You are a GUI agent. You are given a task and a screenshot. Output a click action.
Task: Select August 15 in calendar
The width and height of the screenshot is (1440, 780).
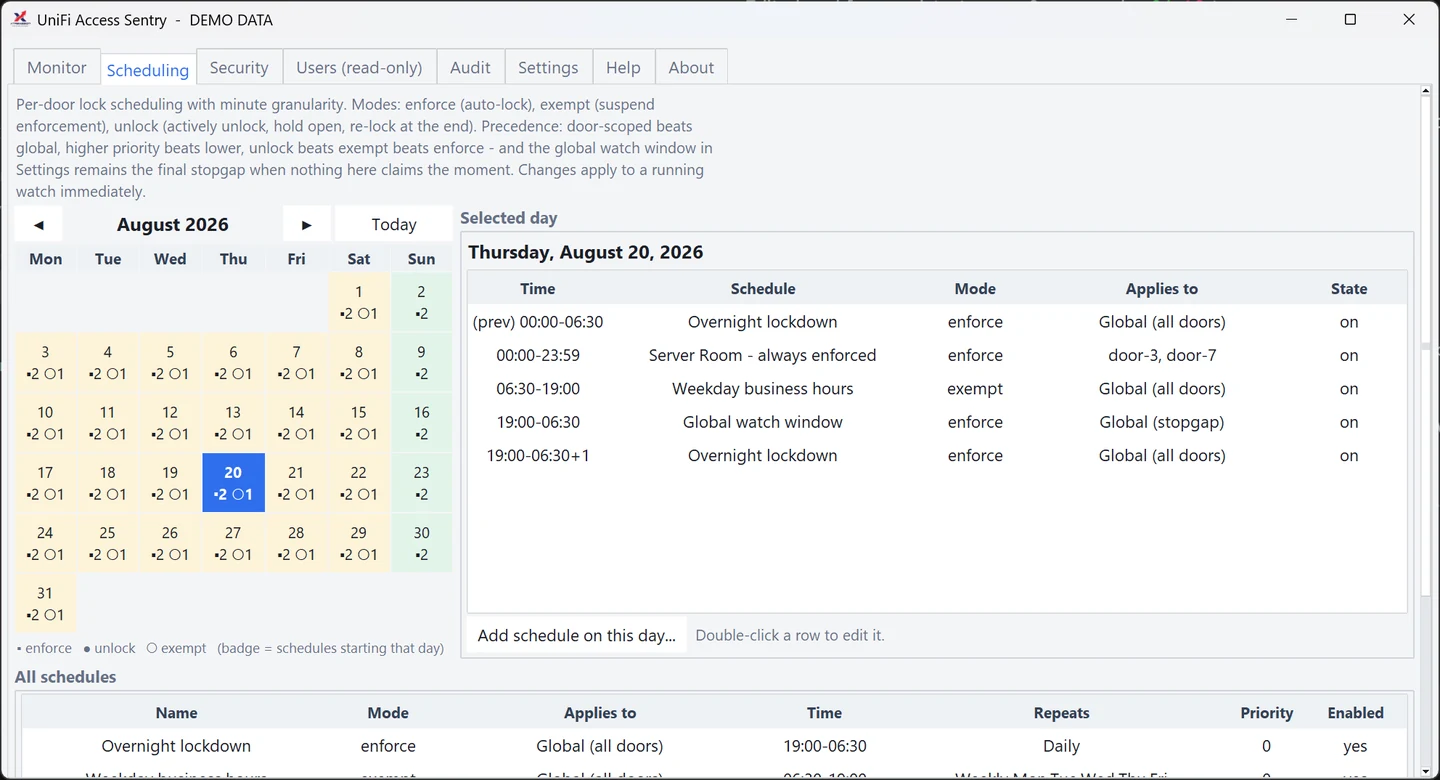coord(359,422)
